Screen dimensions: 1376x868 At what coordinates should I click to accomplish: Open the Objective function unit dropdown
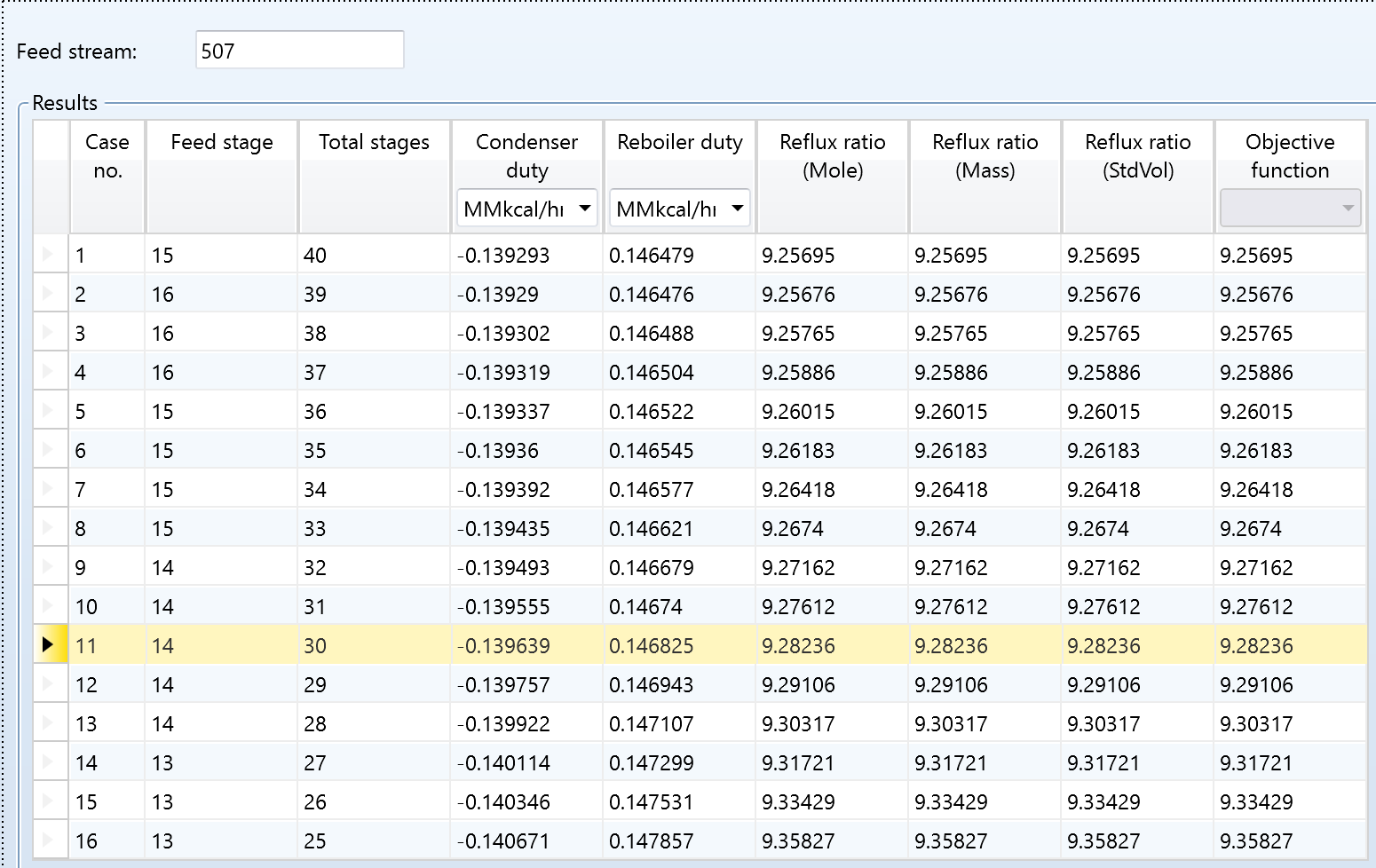pyautogui.click(x=1290, y=209)
